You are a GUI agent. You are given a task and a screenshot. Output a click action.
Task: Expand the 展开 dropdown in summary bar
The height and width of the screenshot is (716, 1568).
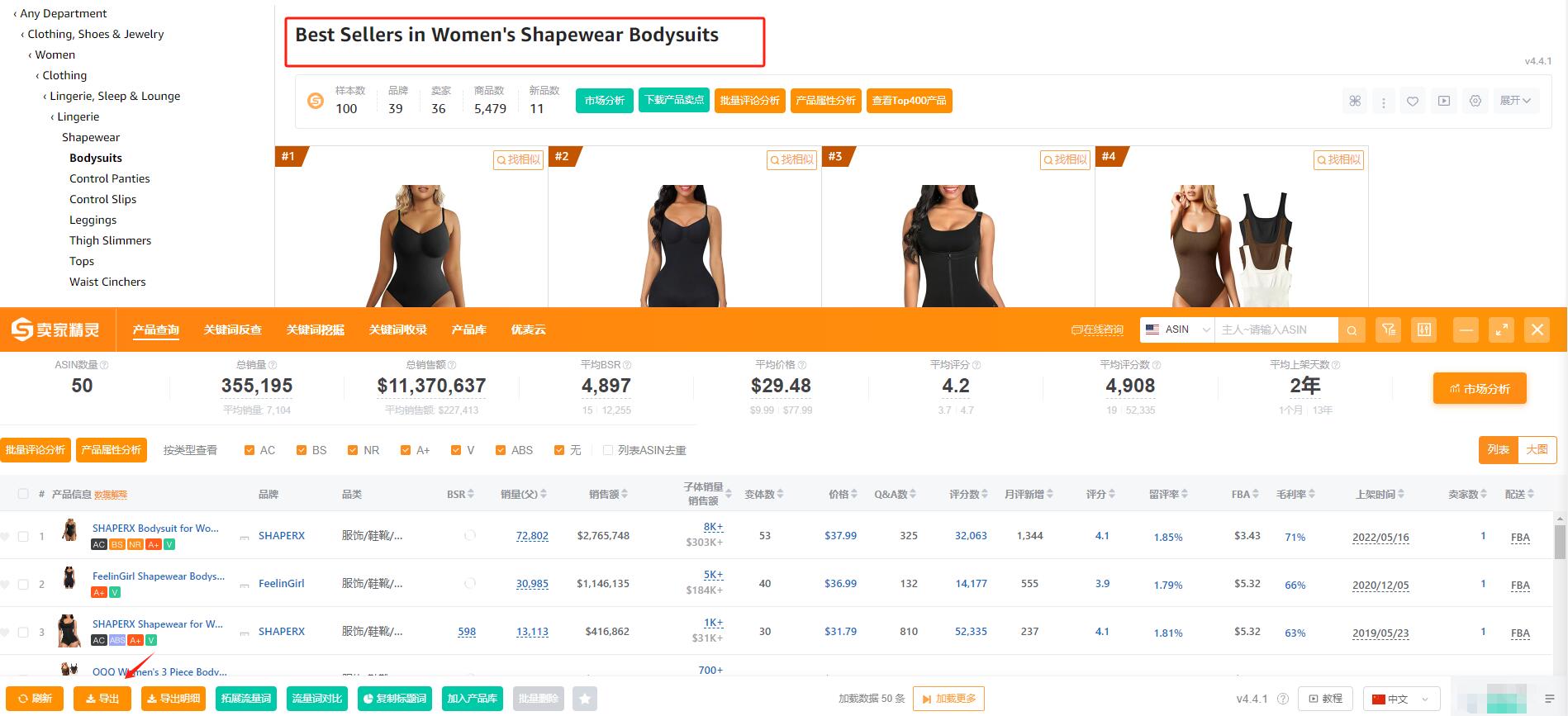coord(1515,101)
